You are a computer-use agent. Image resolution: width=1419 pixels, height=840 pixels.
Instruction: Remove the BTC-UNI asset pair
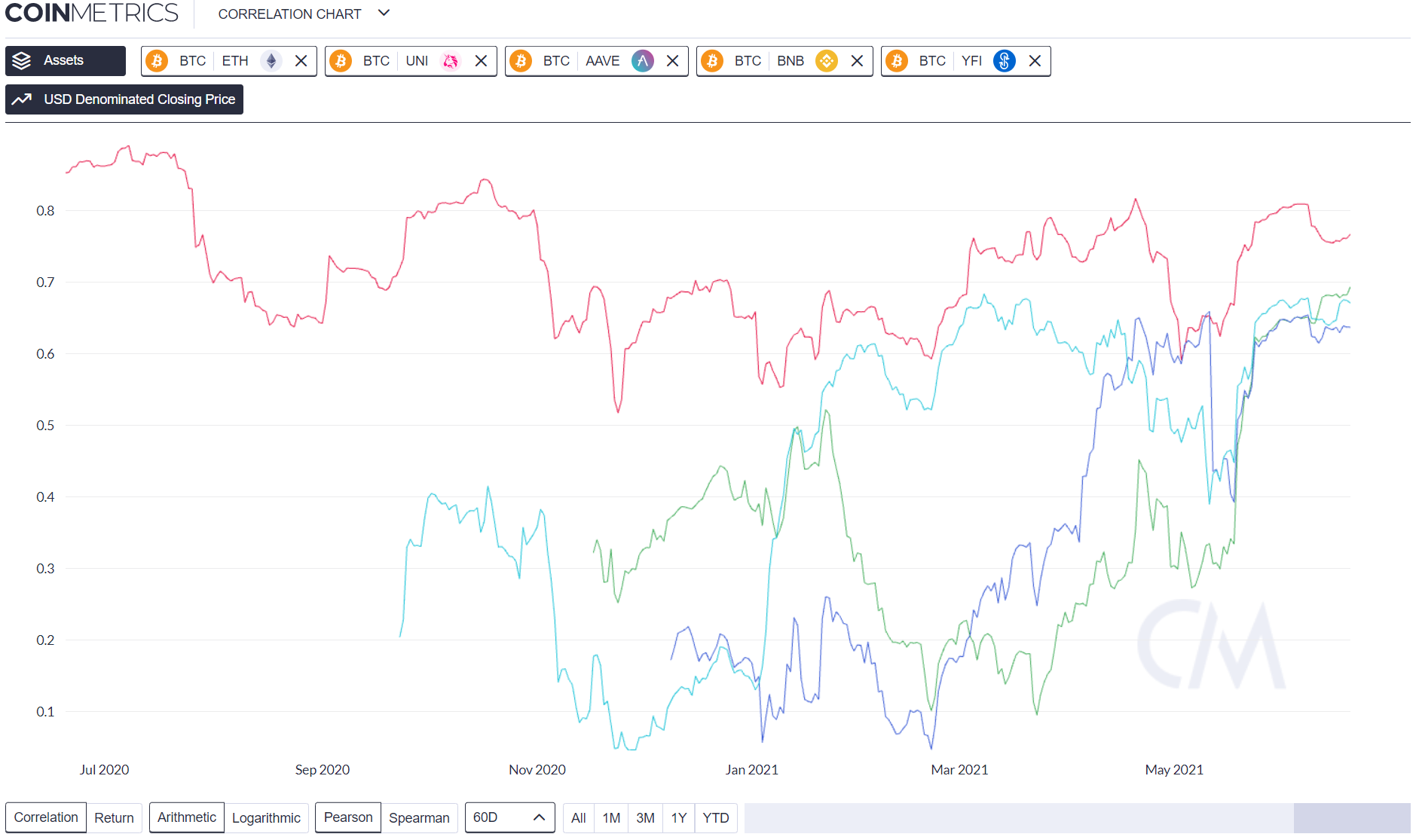(x=481, y=61)
